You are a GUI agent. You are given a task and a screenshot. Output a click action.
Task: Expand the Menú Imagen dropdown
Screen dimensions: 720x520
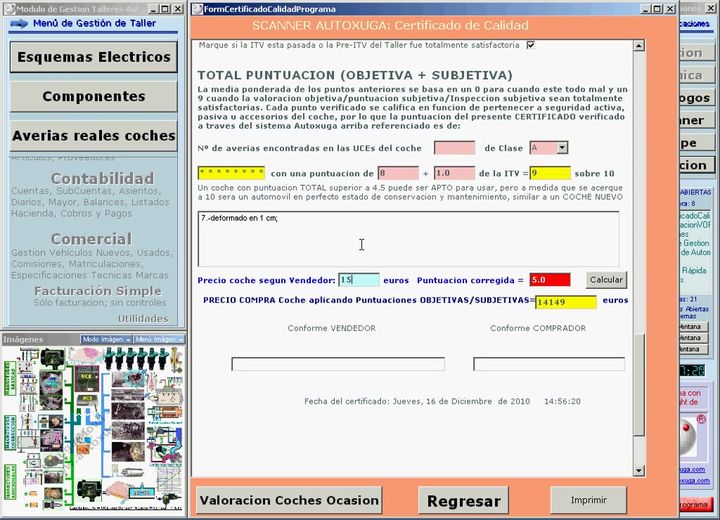pos(159,339)
